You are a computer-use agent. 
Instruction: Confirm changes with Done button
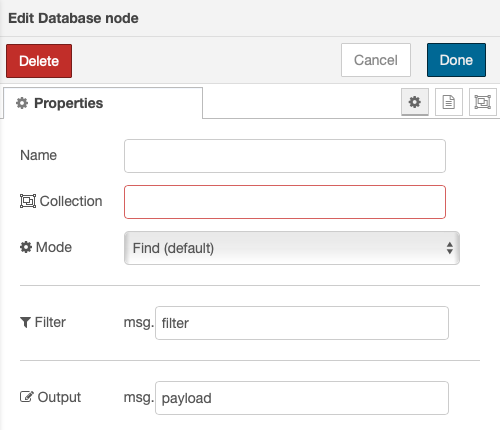(456, 60)
